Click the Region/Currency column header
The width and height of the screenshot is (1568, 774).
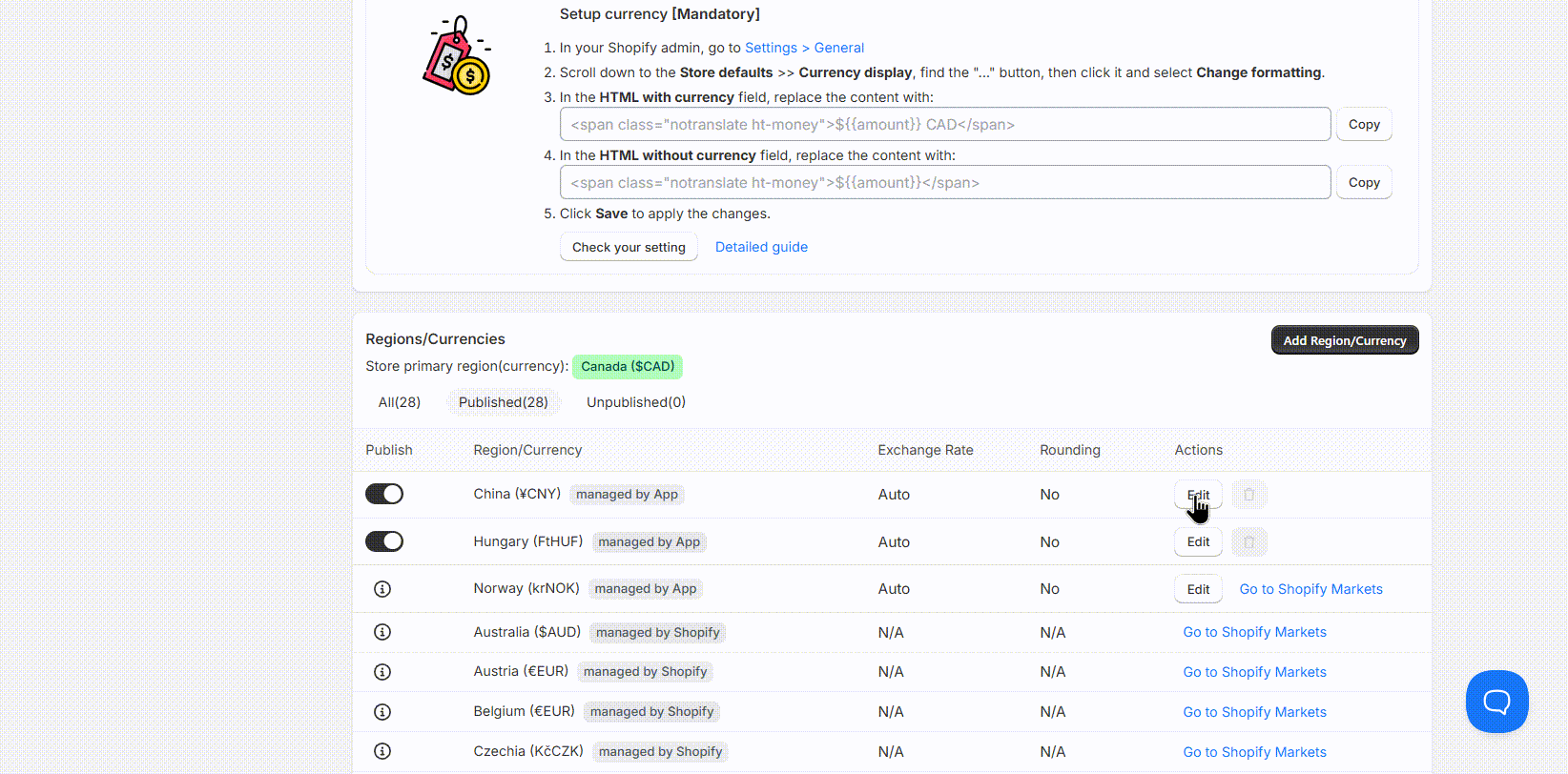point(527,450)
